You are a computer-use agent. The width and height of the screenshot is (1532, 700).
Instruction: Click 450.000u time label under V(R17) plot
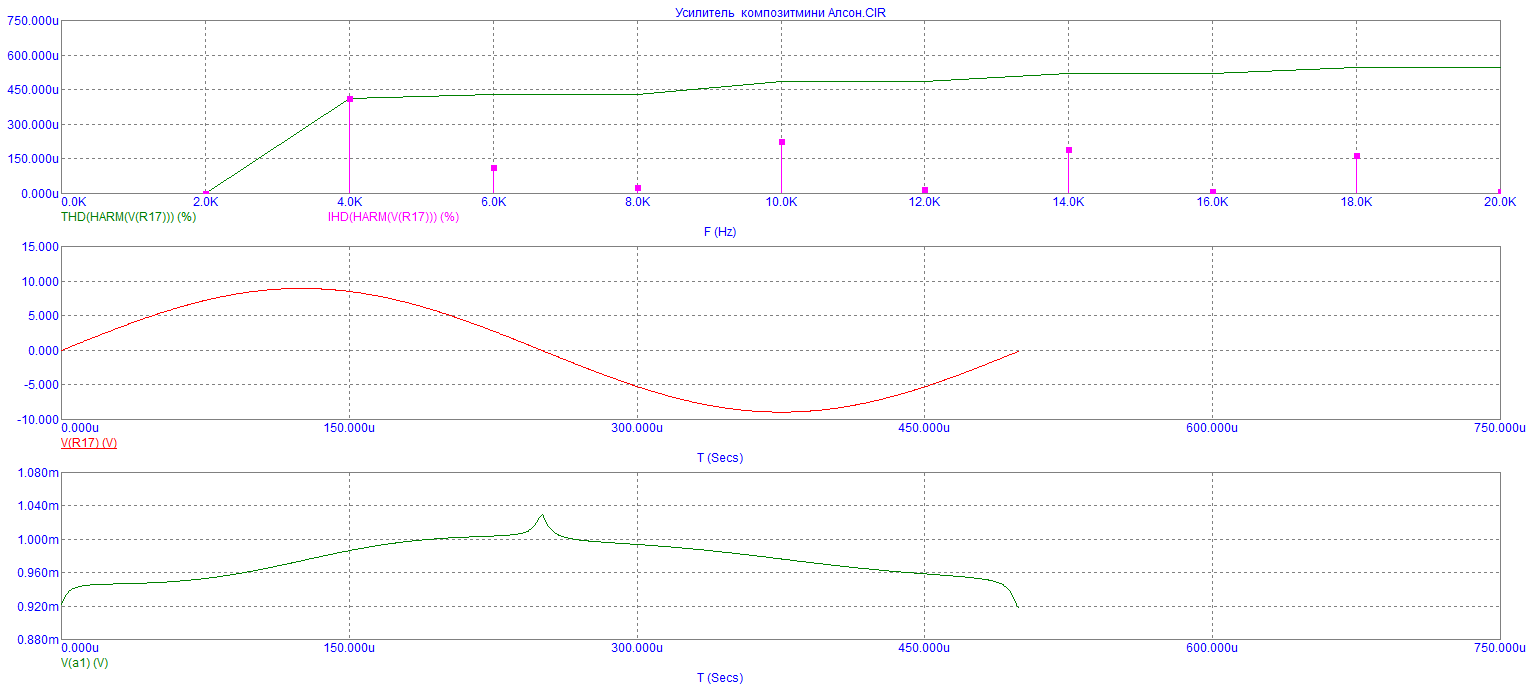[925, 428]
